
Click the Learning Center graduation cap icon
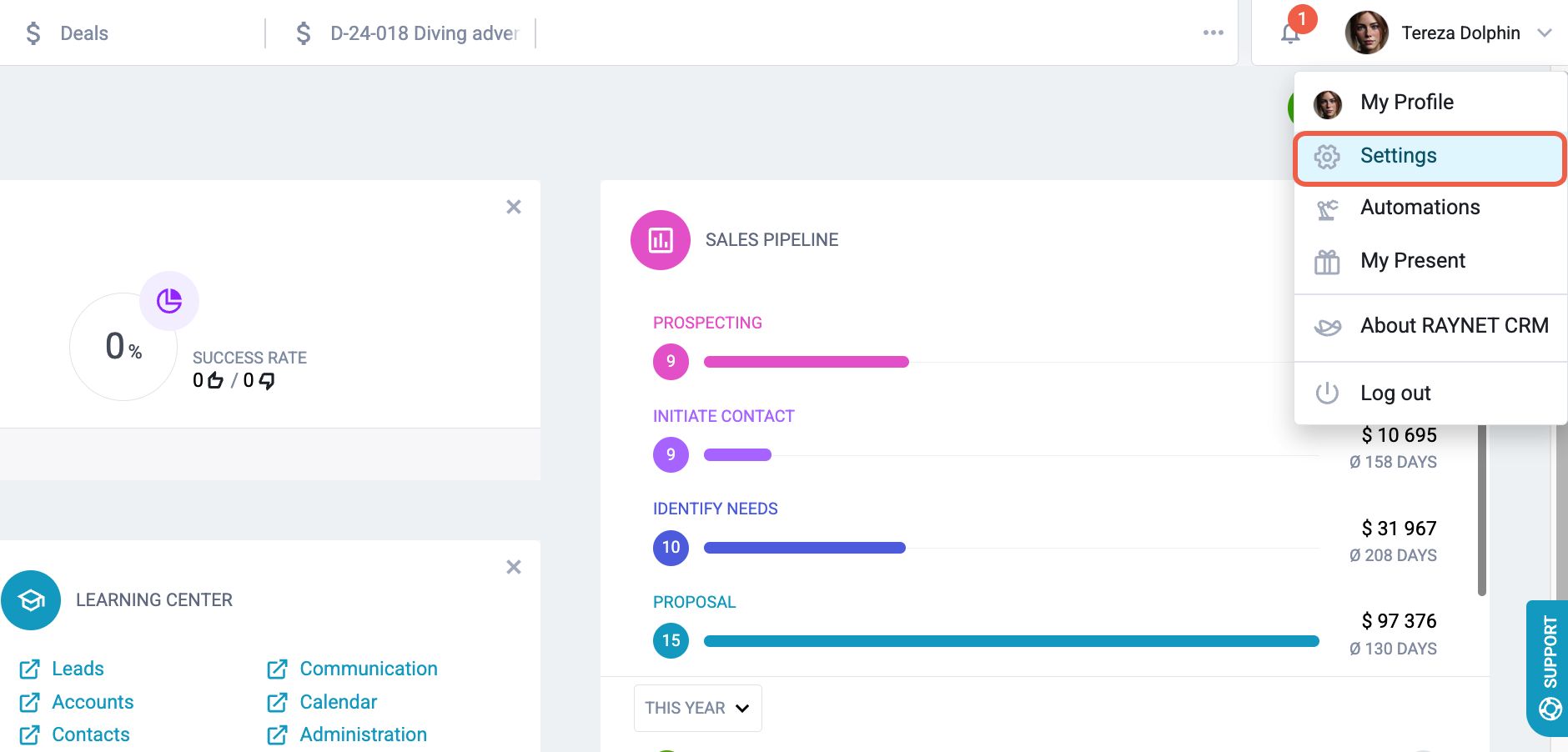click(x=31, y=600)
